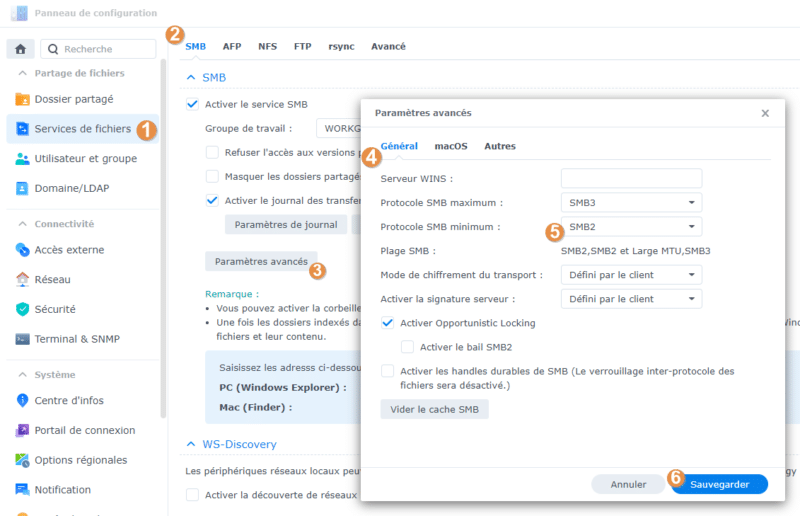Select the macOS tab in dialog
Screen dimensions: 800x516
coord(451,146)
